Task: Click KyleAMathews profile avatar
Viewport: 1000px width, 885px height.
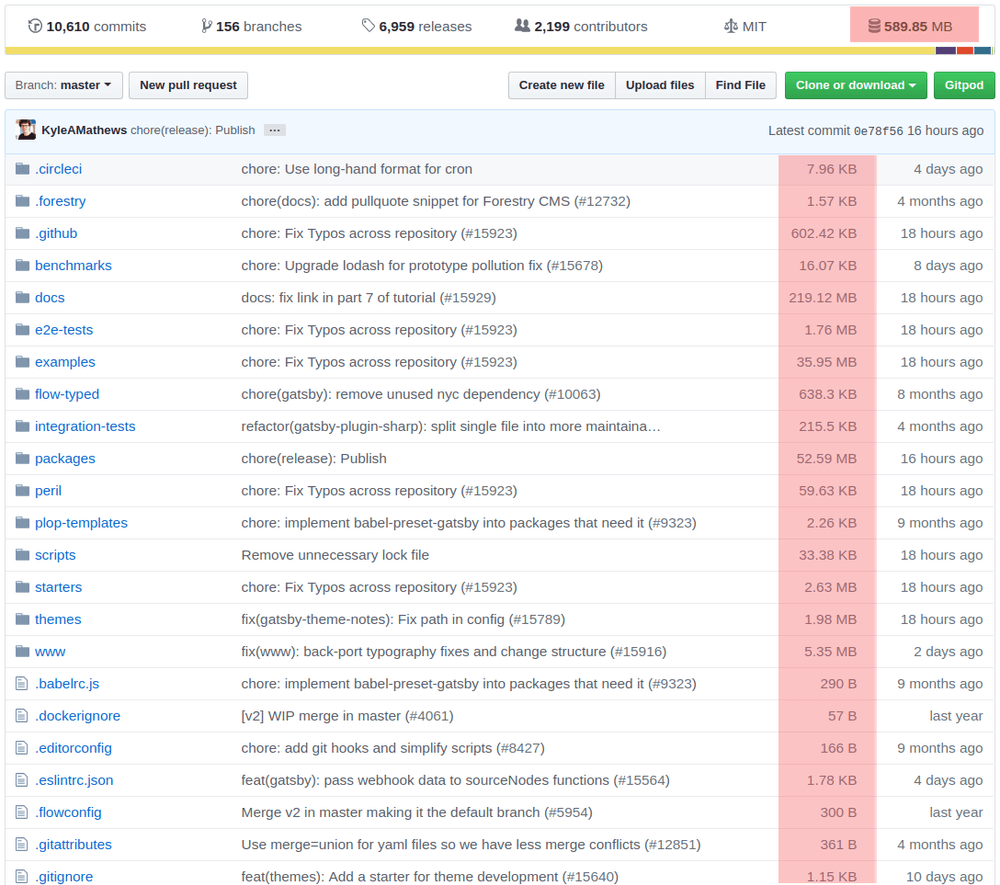Action: pos(25,129)
